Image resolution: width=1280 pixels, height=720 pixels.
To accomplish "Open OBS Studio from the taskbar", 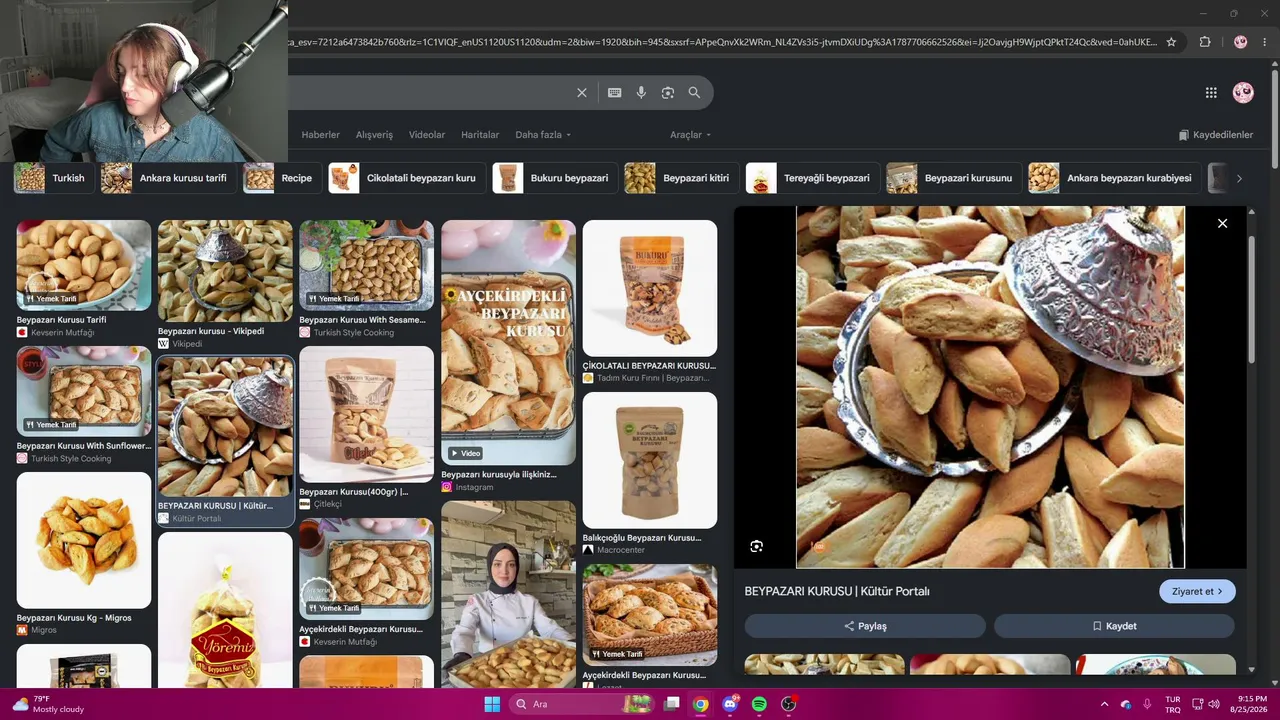I will pos(789,704).
